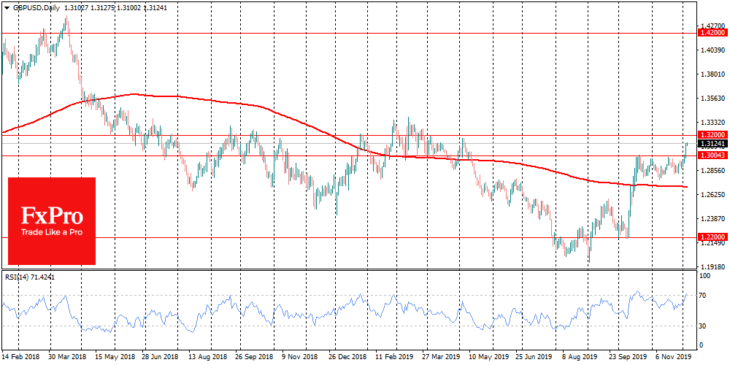Image resolution: width=730 pixels, height=365 pixels.
Task: Click the 1.30043 price level label
Action: point(711,155)
